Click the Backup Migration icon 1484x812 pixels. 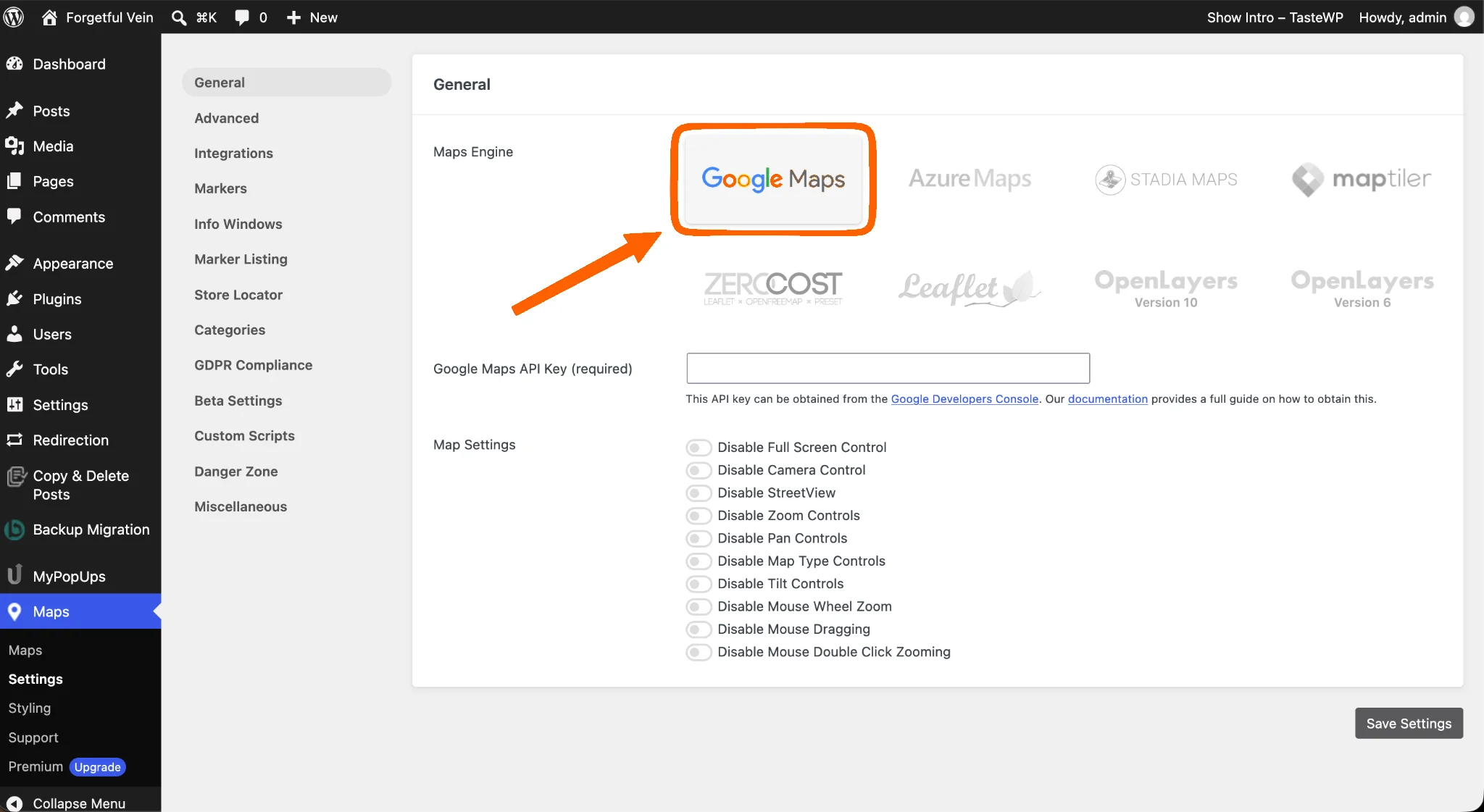click(14, 530)
